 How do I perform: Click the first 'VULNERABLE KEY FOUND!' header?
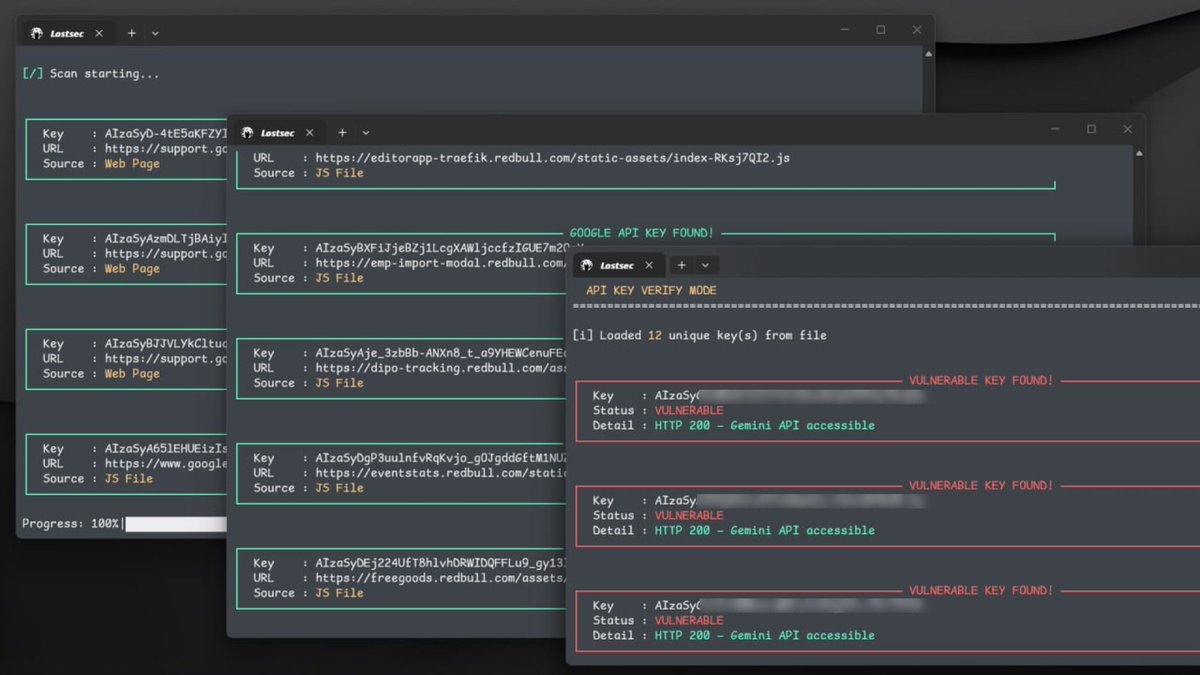(x=981, y=381)
